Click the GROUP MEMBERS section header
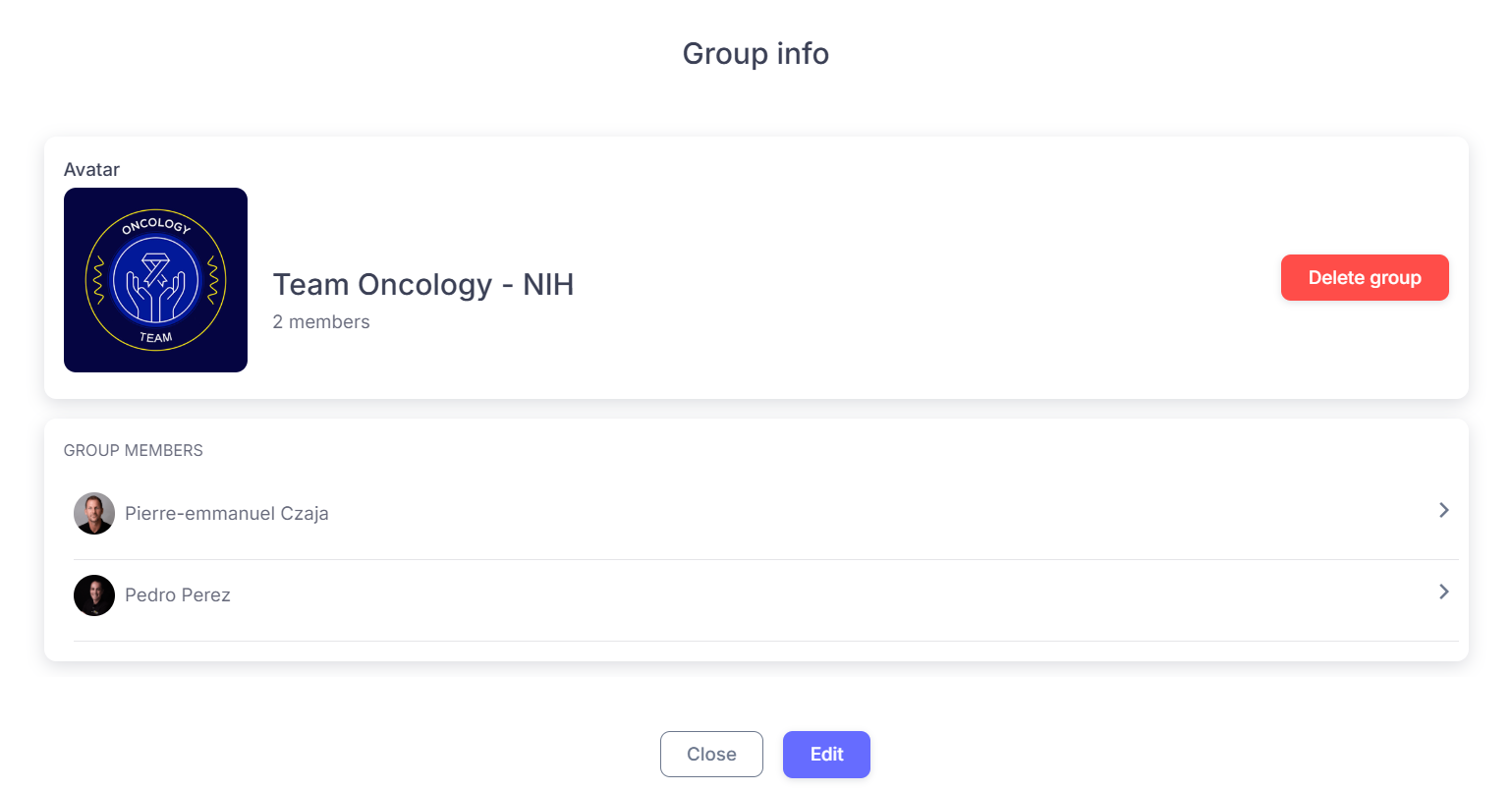1512x791 pixels. (x=134, y=451)
